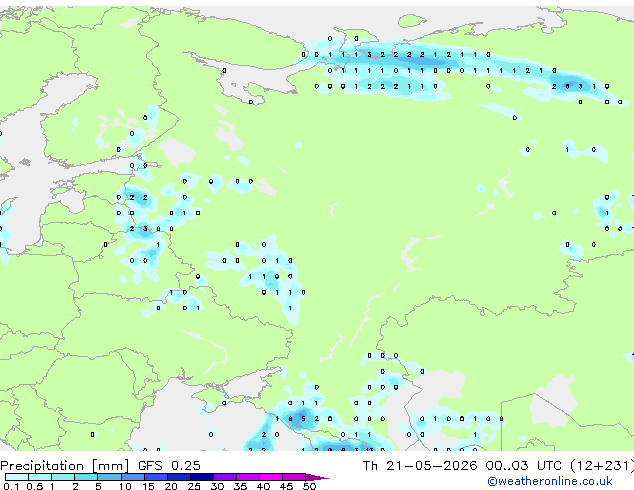Click the arrow tip at the legend's 50 end
Screen dimensions: 634x490
tap(318, 477)
